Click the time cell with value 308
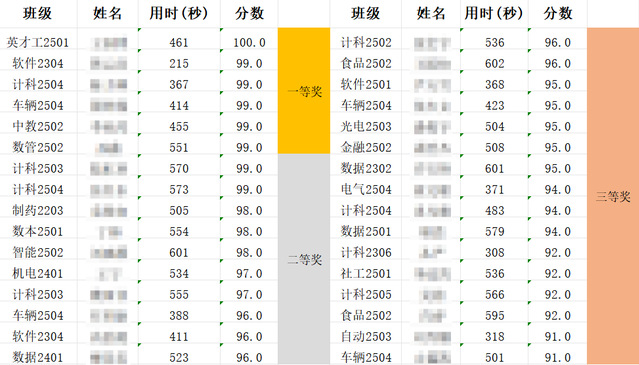 click(x=494, y=253)
